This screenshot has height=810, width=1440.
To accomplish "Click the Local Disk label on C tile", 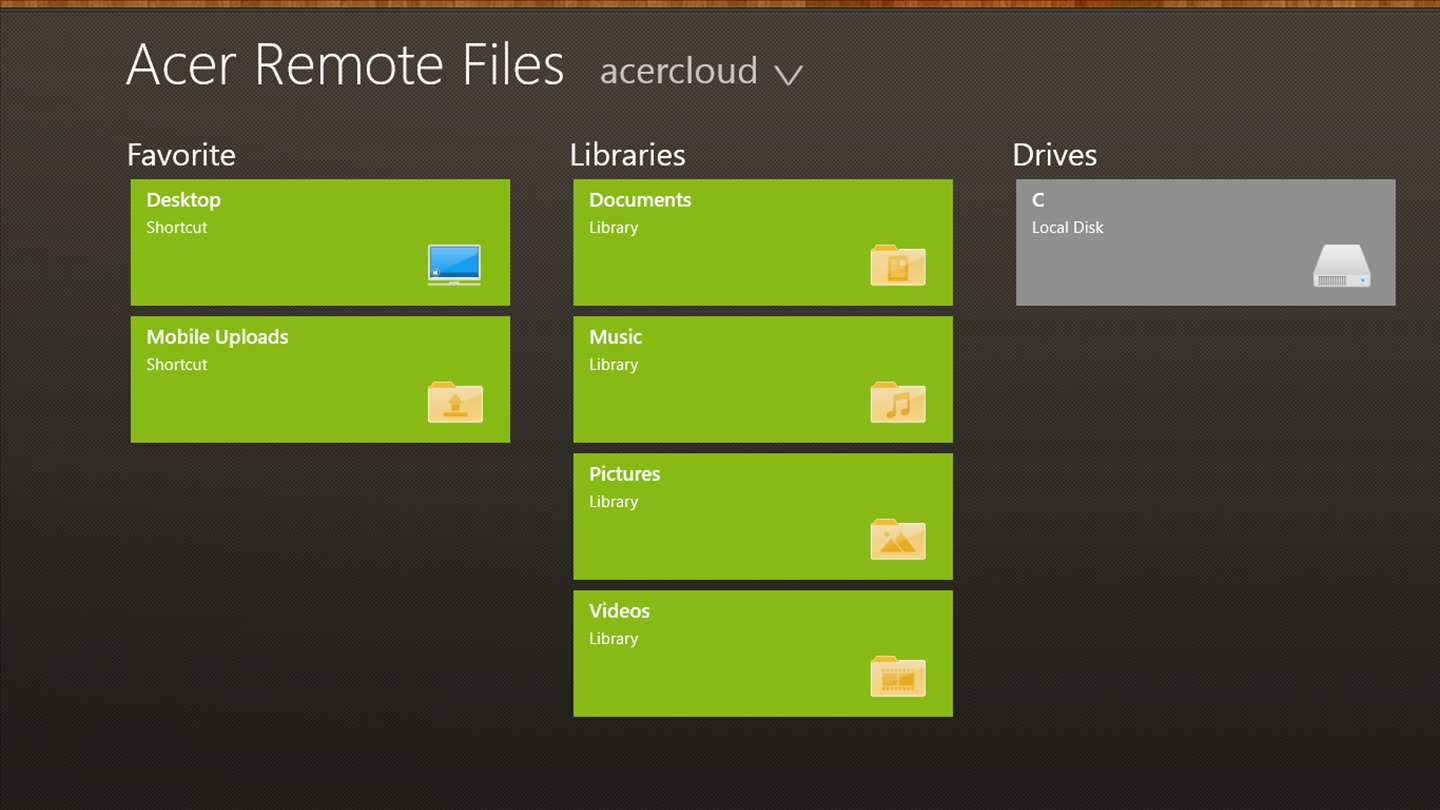I will [x=1067, y=227].
